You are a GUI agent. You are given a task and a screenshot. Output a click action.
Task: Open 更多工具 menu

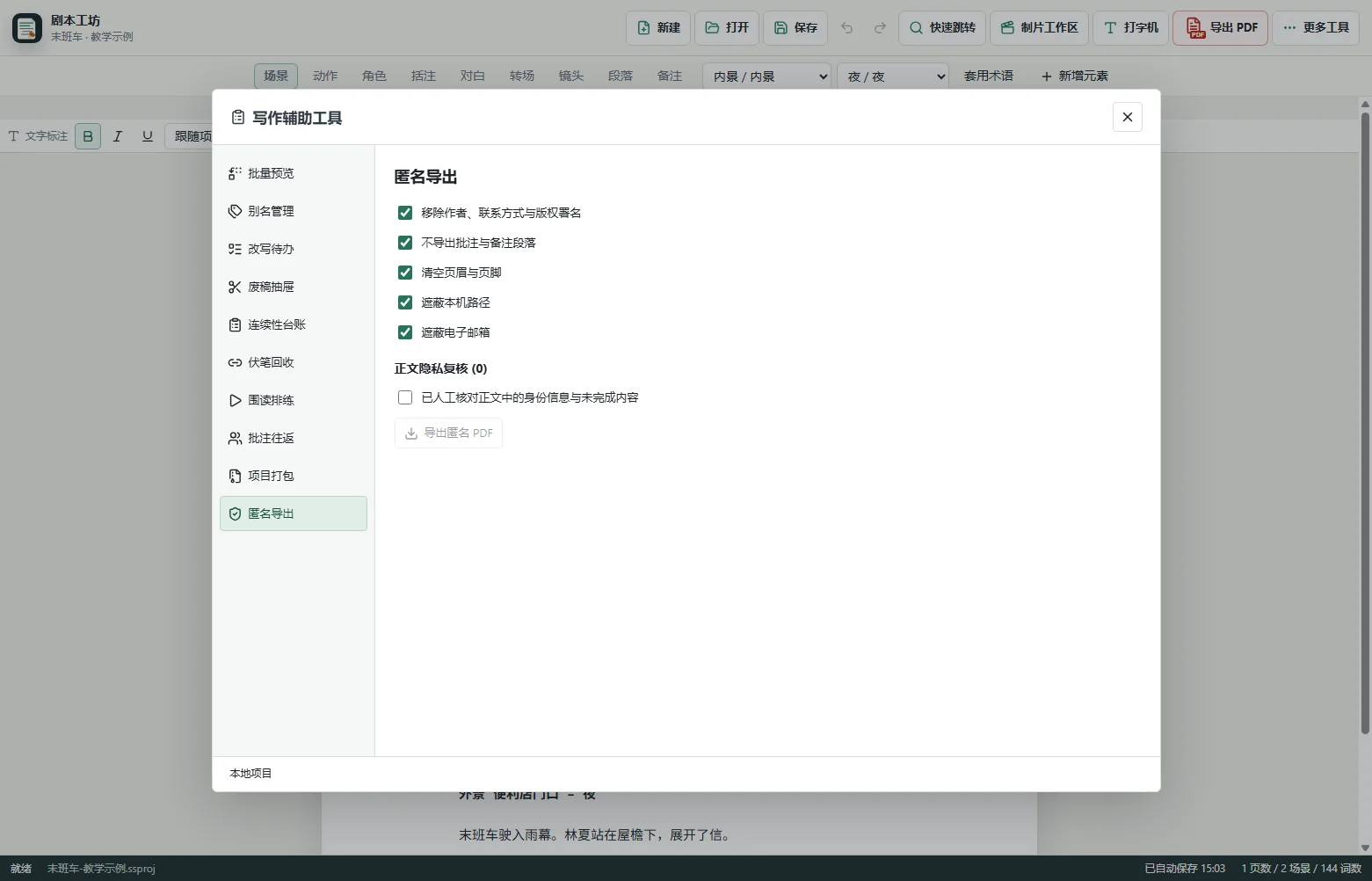tap(1316, 28)
